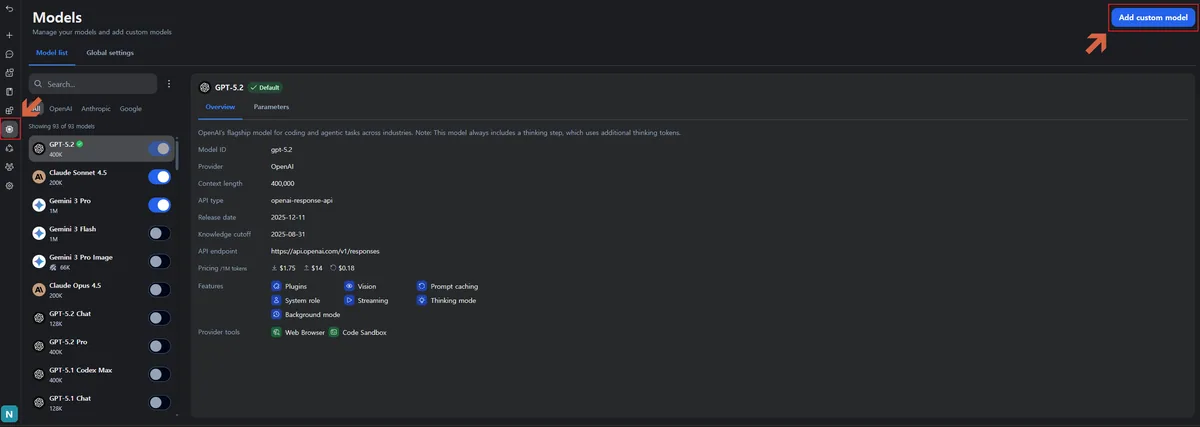Click the System role feature icon
This screenshot has height=427, width=1200.
[x=276, y=300]
